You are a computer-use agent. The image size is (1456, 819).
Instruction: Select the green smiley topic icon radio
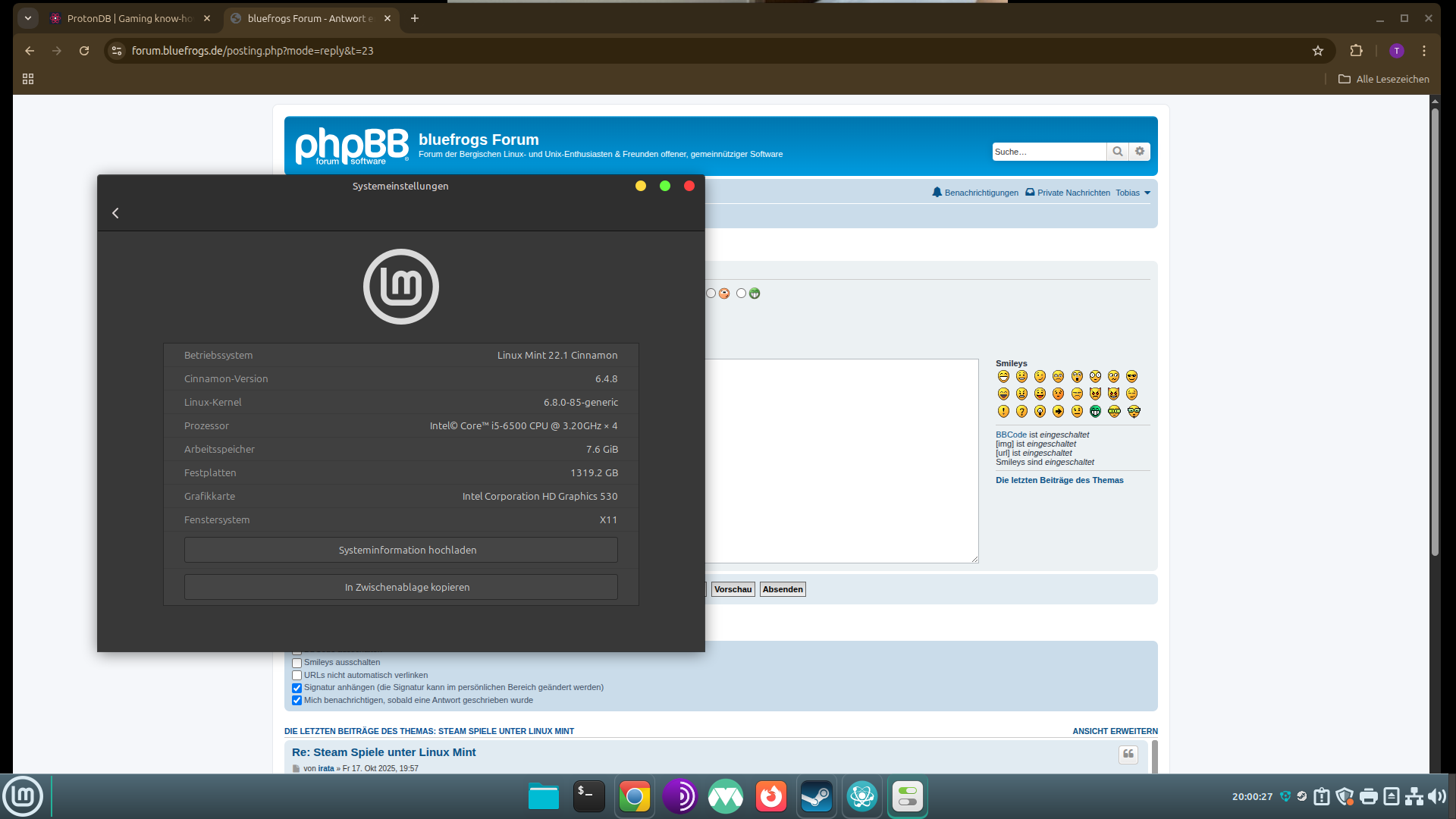pyautogui.click(x=741, y=293)
